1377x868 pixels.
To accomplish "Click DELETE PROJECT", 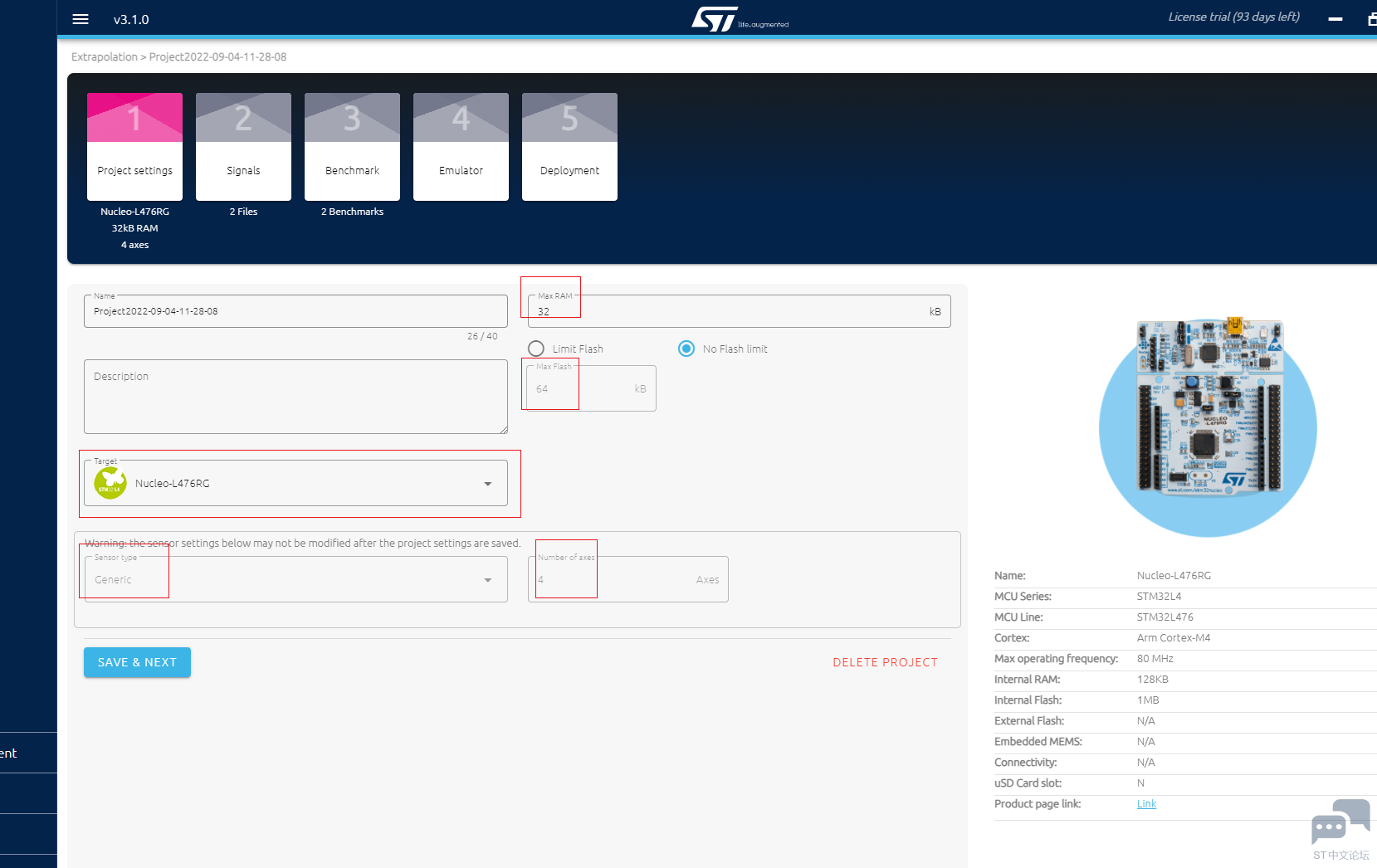I will 885,662.
